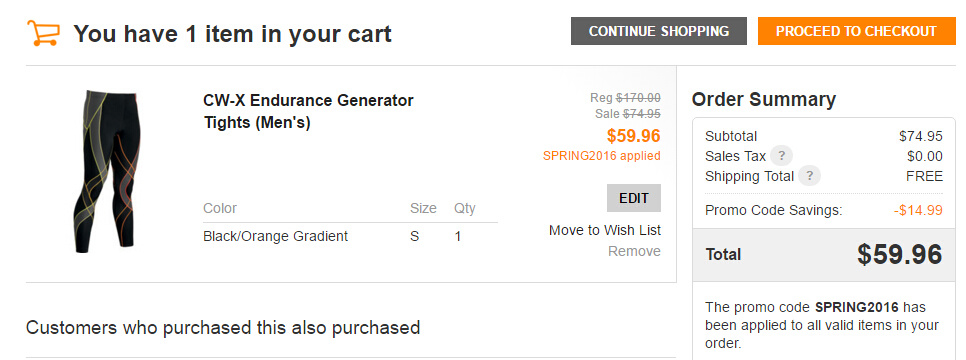This screenshot has width=966, height=360.
Task: Click the Order Summary heading
Action: [x=763, y=99]
